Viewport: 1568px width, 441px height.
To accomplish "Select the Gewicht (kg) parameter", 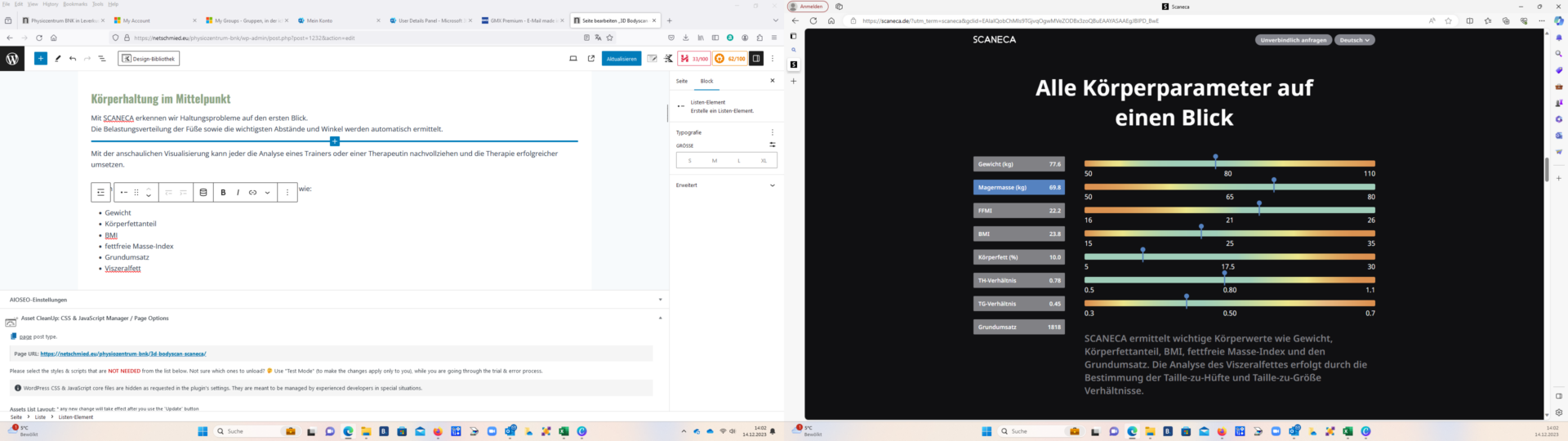I will (1018, 164).
